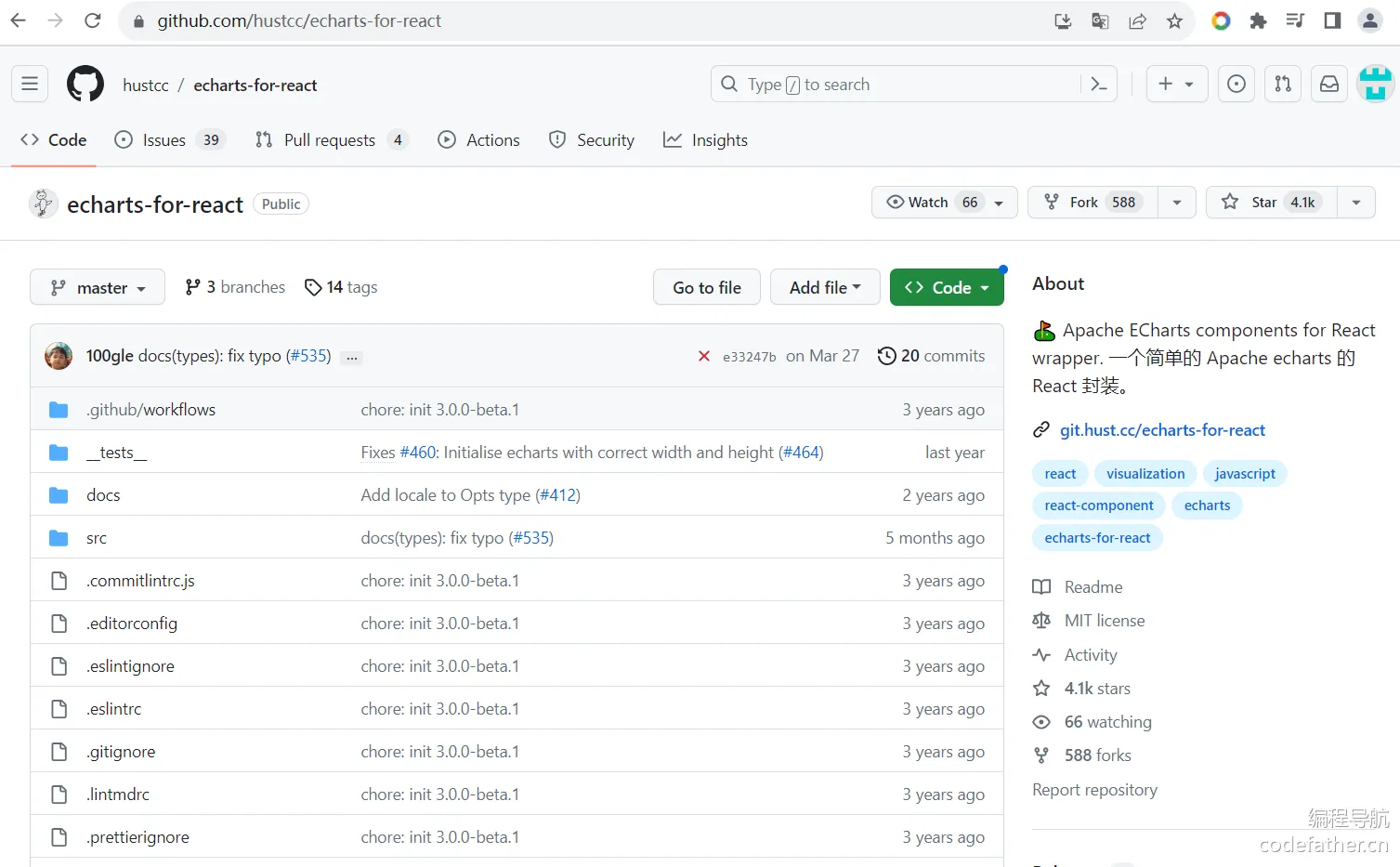Open the browser extensions puzzle icon
This screenshot has width=1400, height=867.
pos(1258,20)
